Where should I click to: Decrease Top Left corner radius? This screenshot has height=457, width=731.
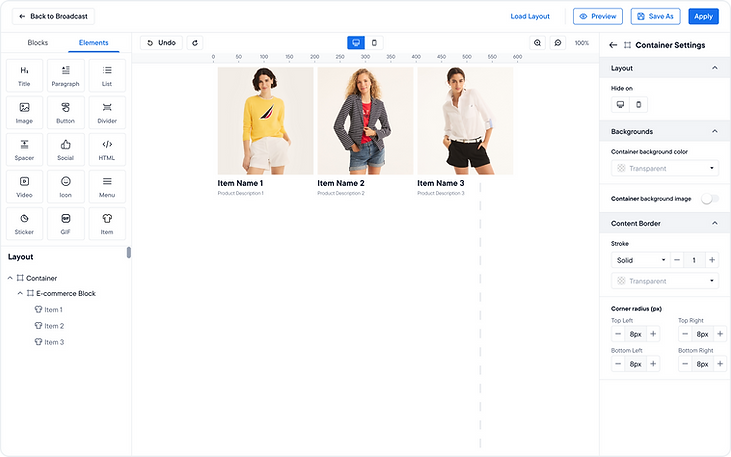(618, 334)
